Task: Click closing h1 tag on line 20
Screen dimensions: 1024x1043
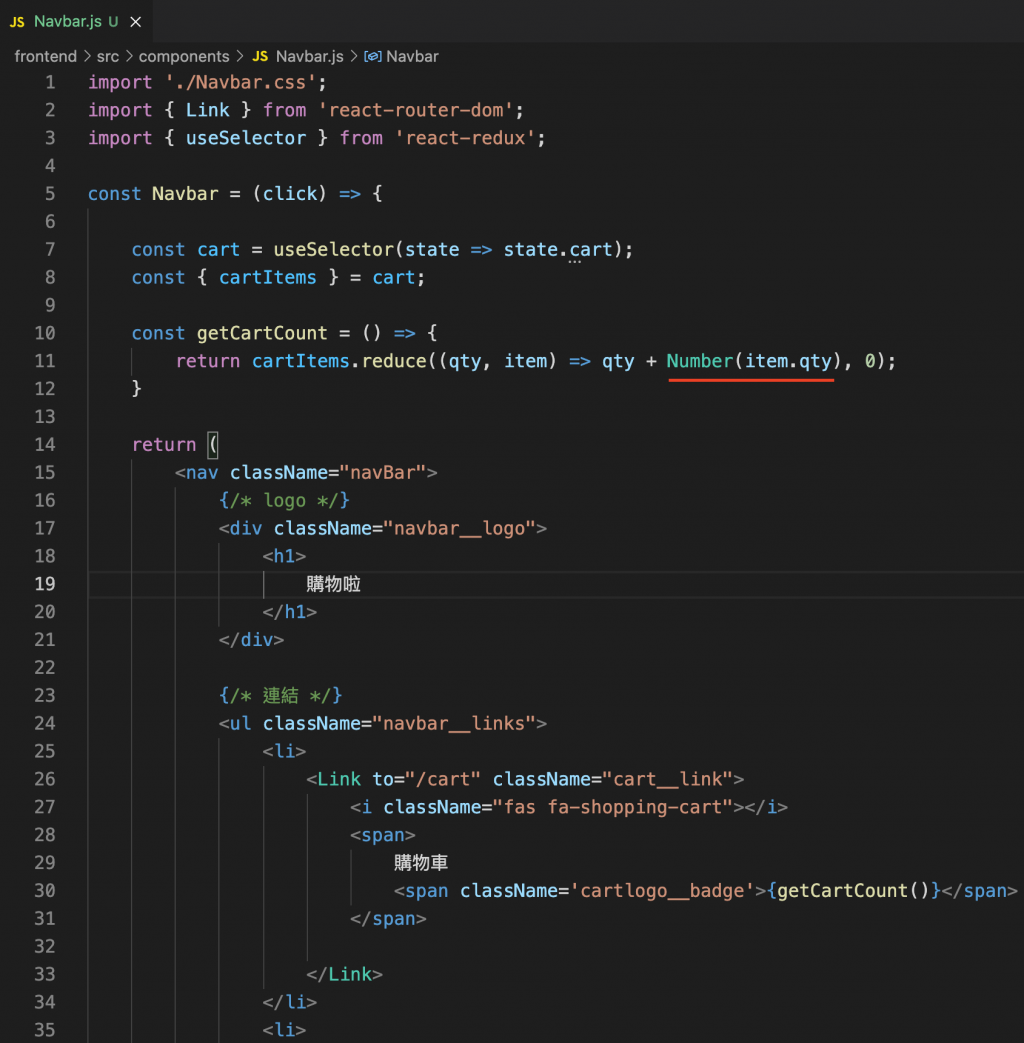Action: click(289, 612)
